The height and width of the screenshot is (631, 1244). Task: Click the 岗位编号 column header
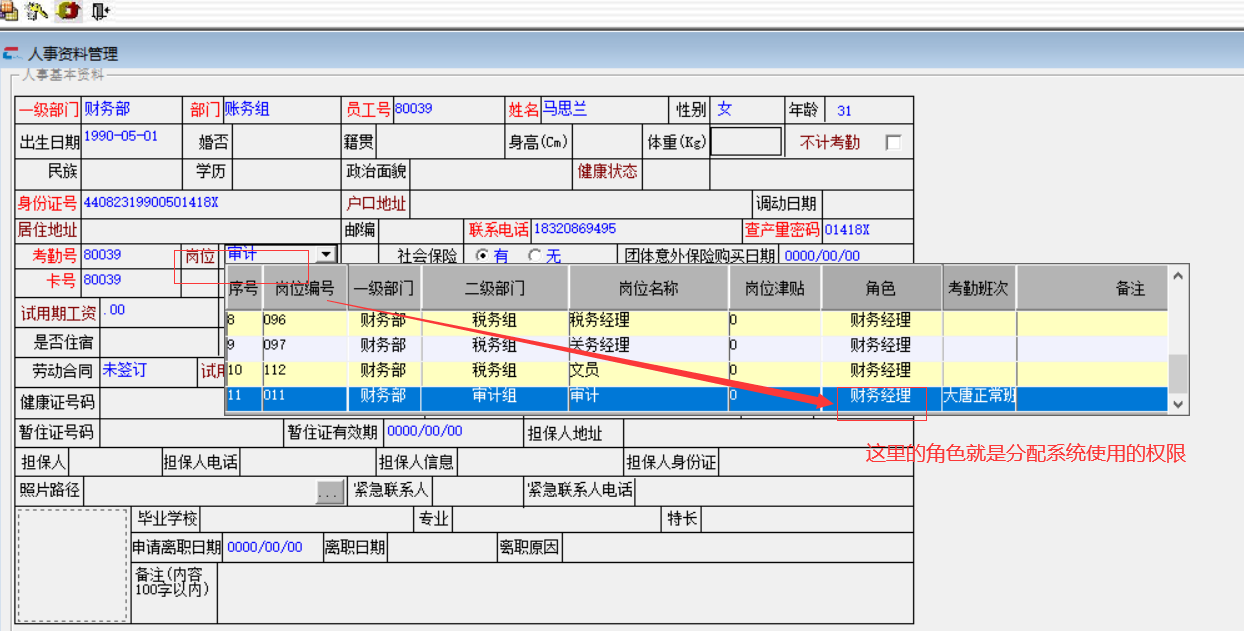coord(304,288)
